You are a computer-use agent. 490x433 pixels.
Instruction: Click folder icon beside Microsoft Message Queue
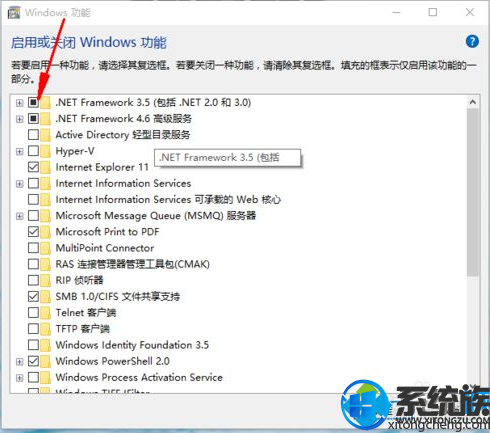tap(46, 216)
